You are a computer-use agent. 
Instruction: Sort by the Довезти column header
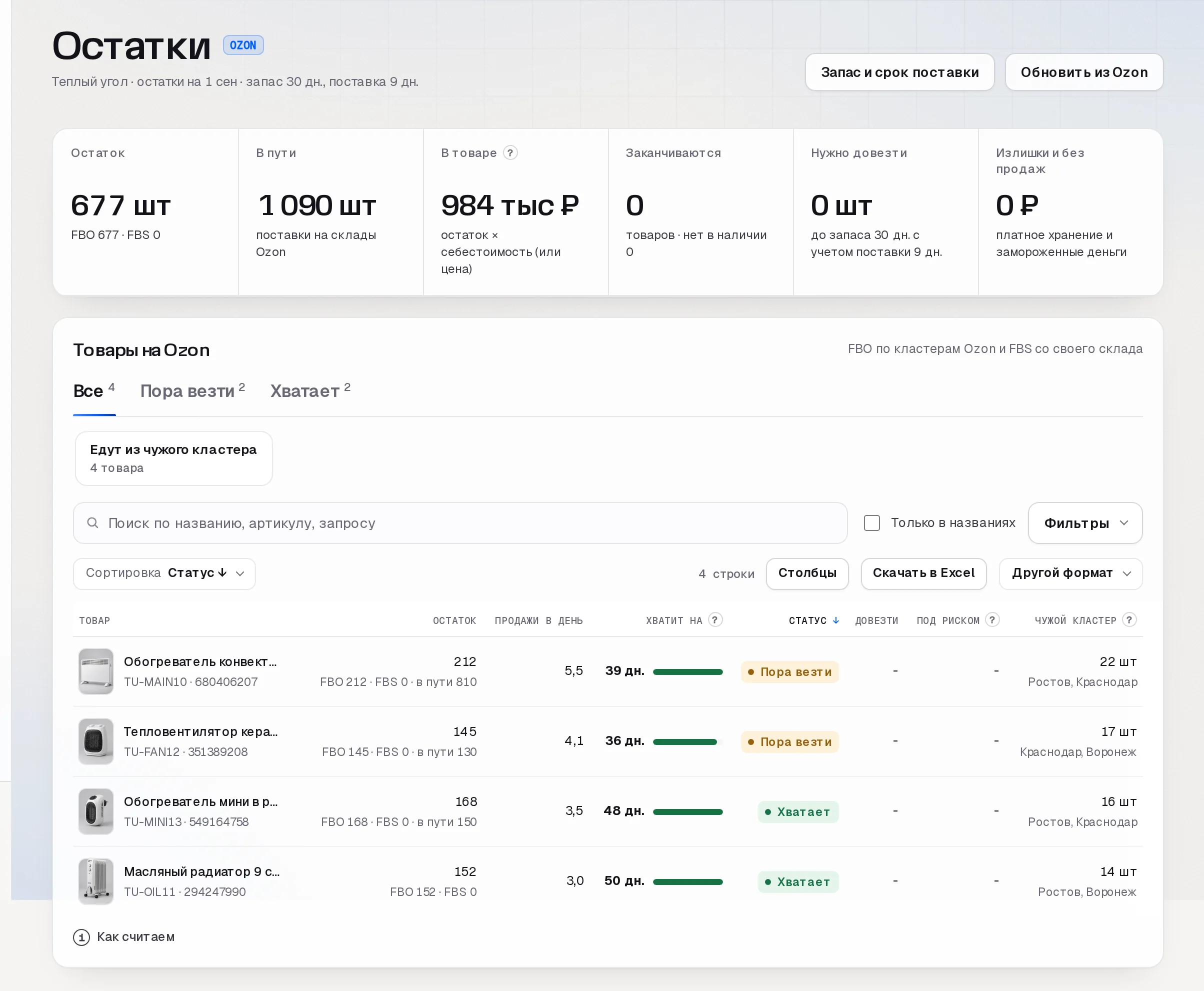coord(876,620)
